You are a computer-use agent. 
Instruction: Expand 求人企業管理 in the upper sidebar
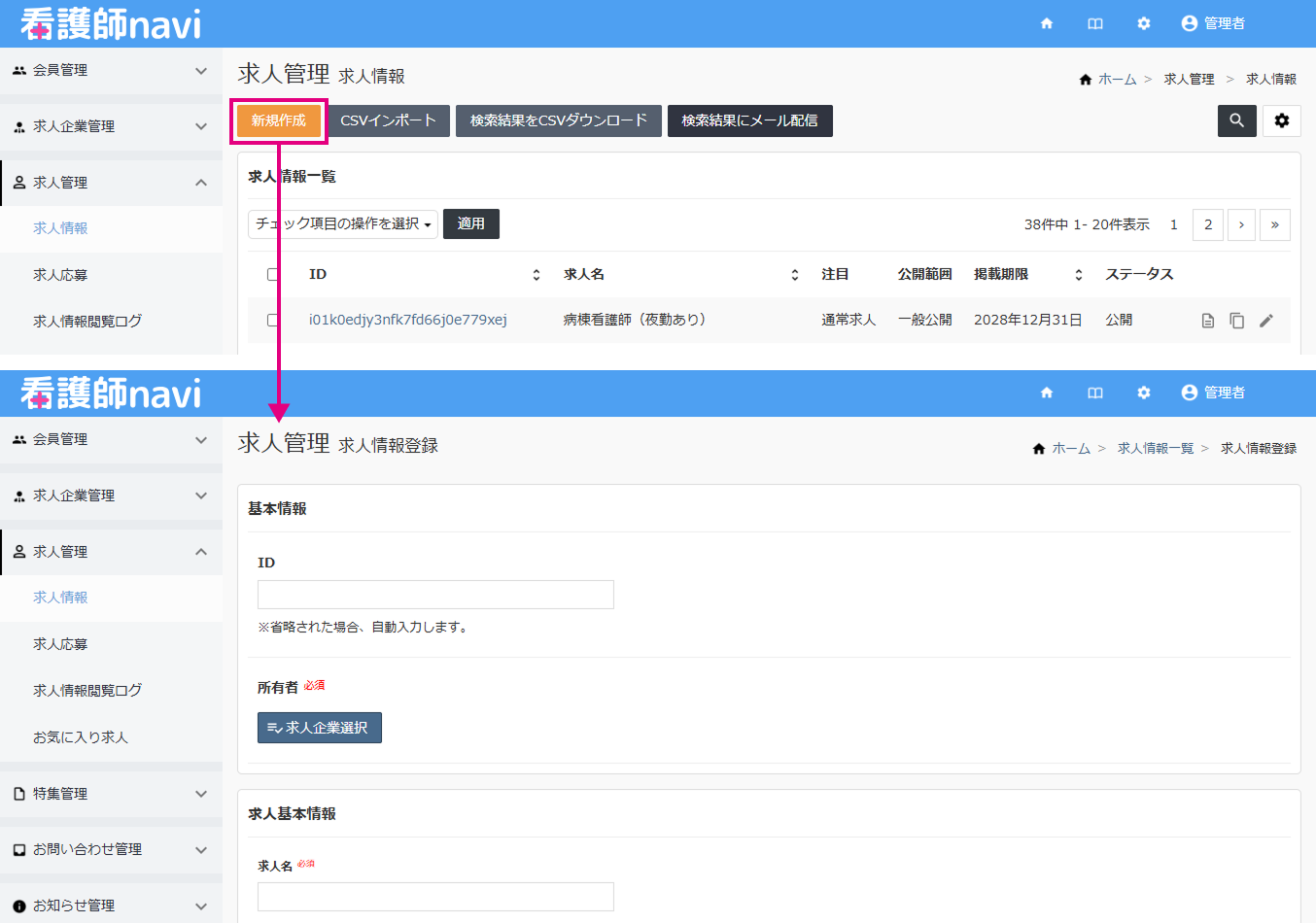click(111, 127)
